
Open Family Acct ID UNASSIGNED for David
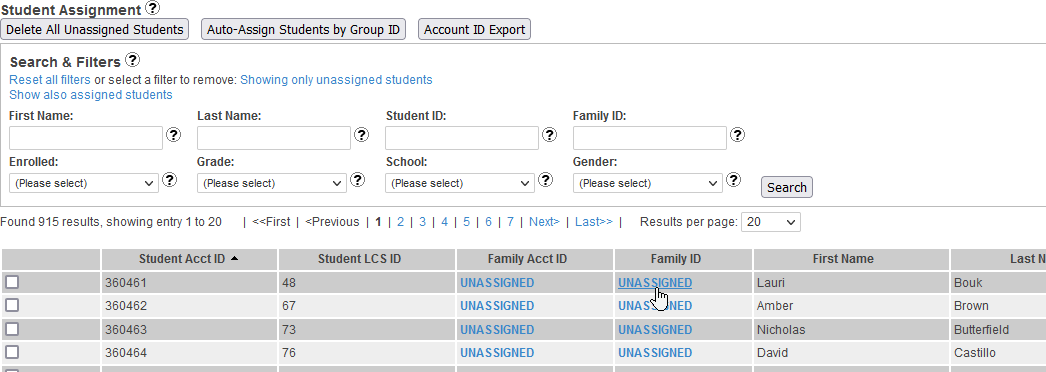tap(497, 352)
